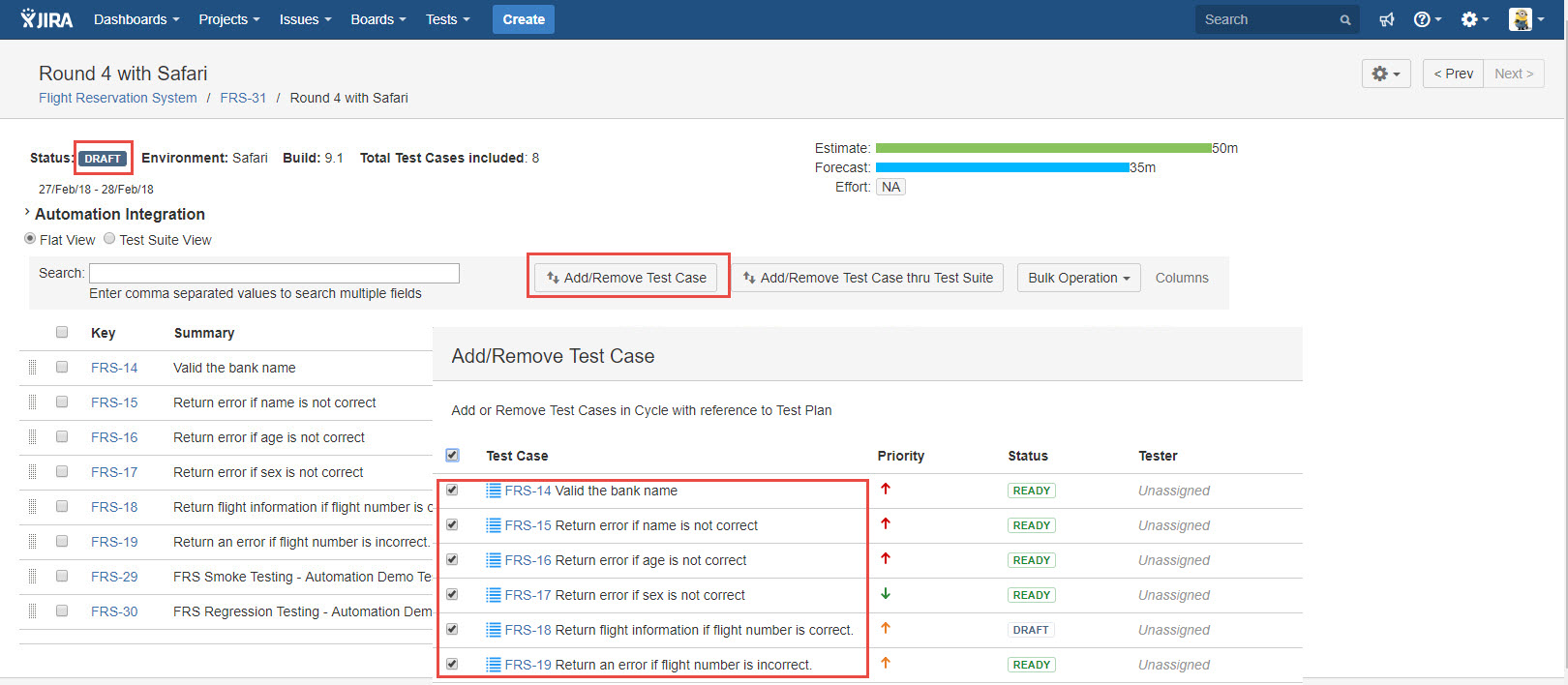This screenshot has height=685, width=1568.
Task: Click the priority arrow for FRS-19
Action: click(x=886, y=664)
